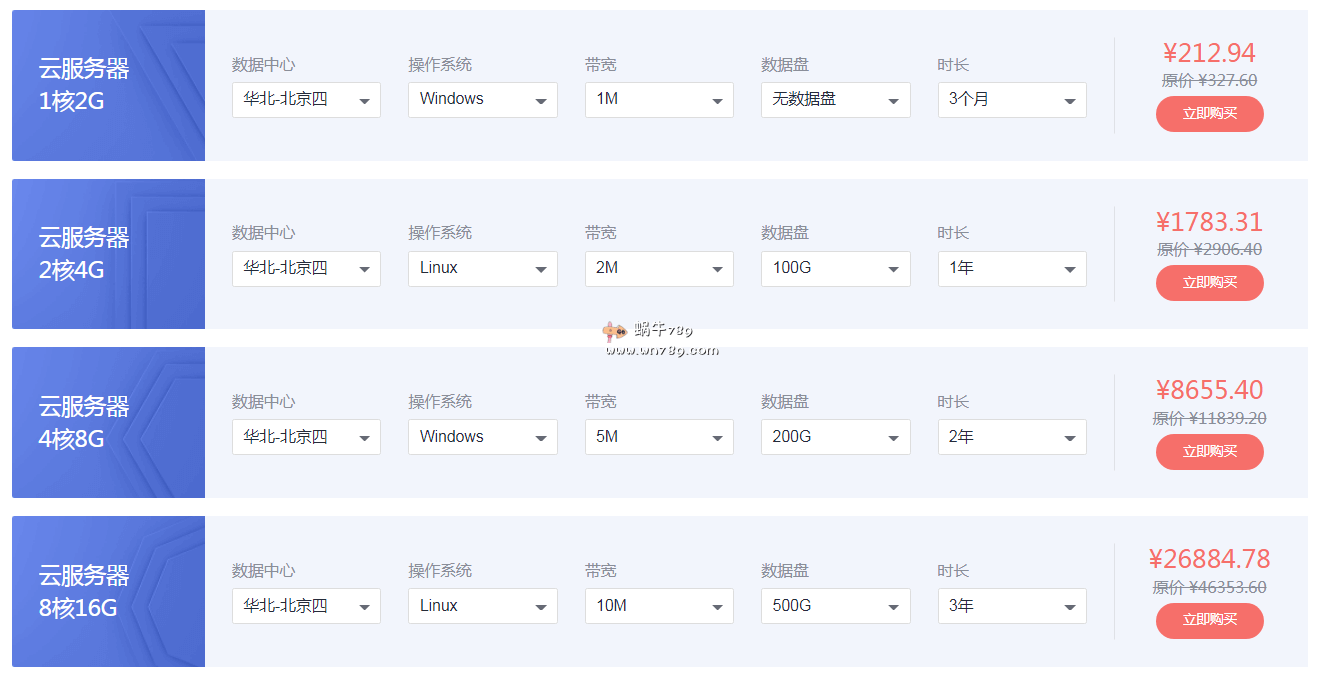Image resolution: width=1321 pixels, height=678 pixels.
Task: Click 立即购买 for the ¥8655.40 plan
Action: click(x=1209, y=452)
